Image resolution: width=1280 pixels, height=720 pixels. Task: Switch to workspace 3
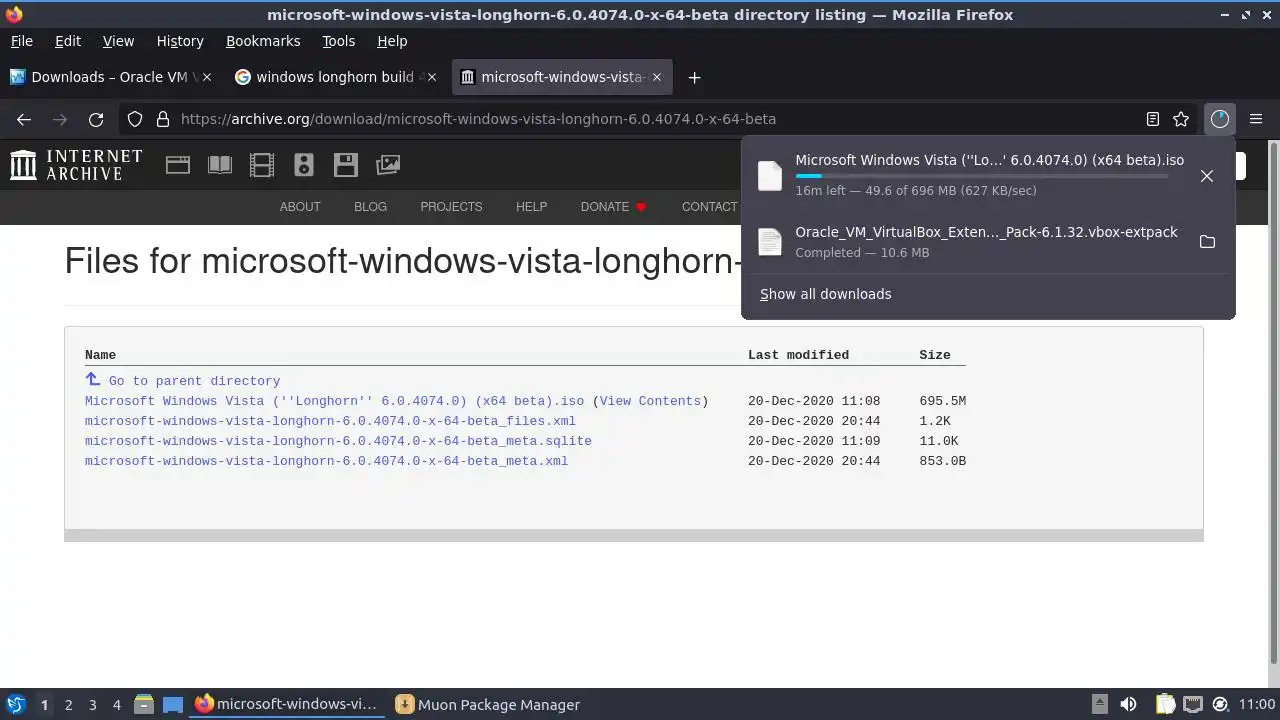pyautogui.click(x=92, y=705)
